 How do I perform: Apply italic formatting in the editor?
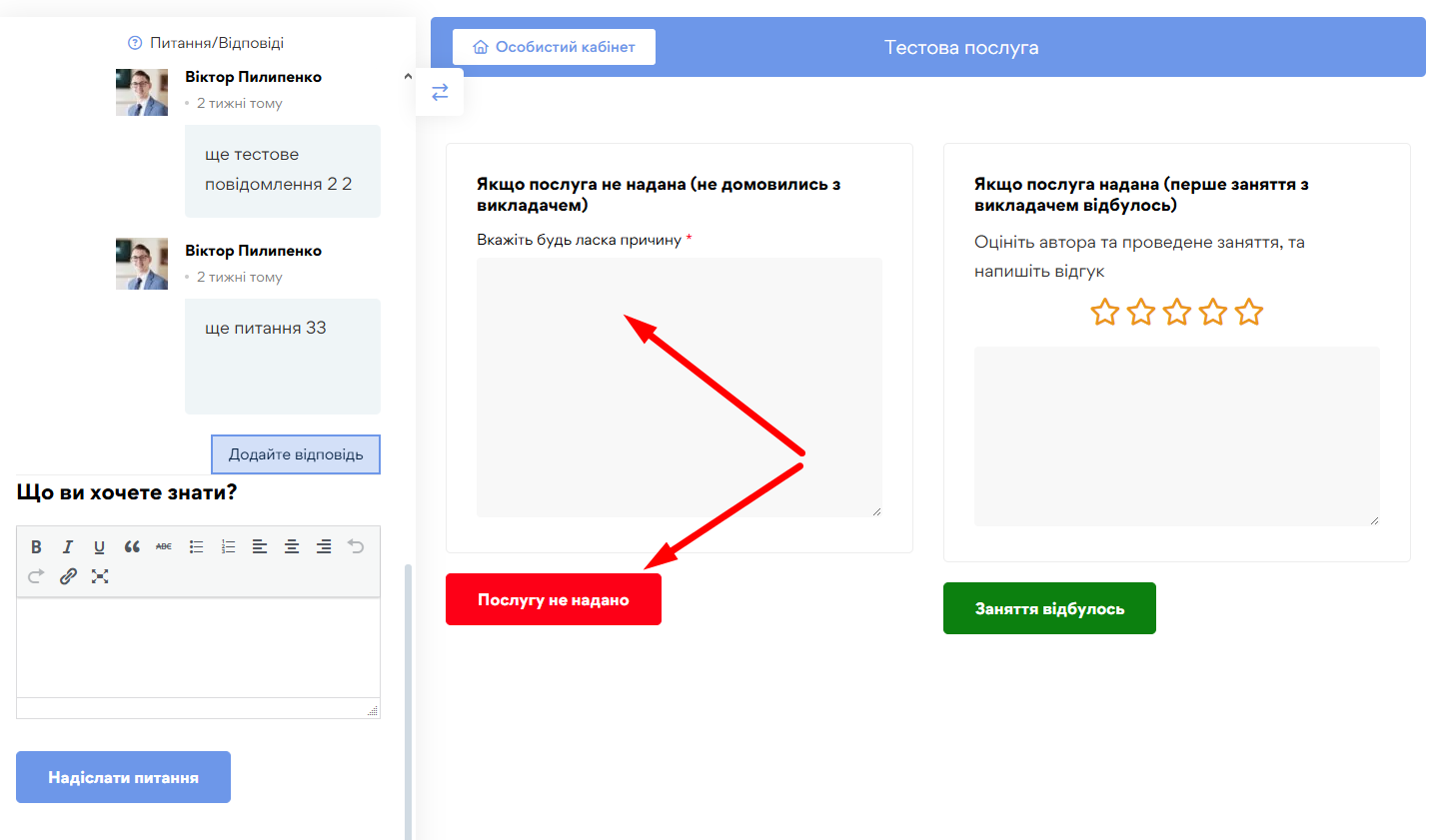point(68,546)
